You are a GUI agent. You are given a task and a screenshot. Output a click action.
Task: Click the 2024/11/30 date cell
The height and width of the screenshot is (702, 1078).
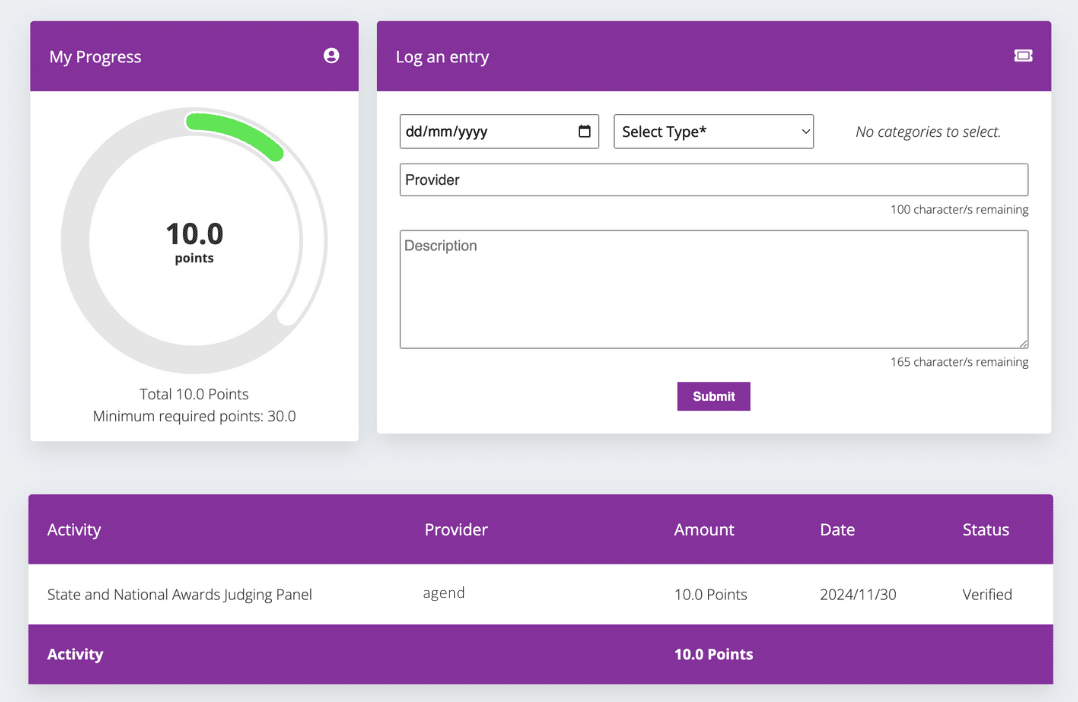857,595
